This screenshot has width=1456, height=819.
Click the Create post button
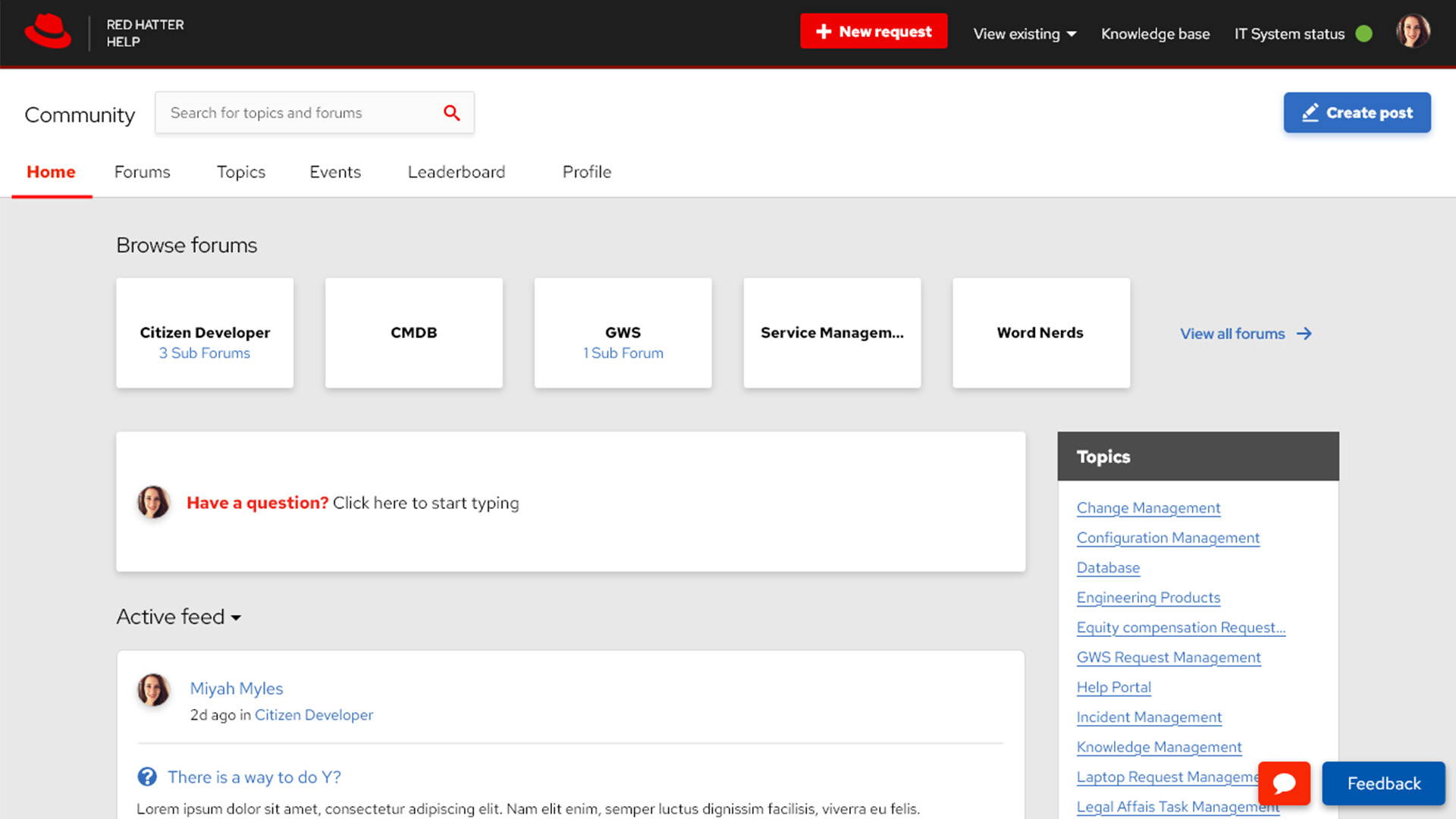coord(1357,112)
